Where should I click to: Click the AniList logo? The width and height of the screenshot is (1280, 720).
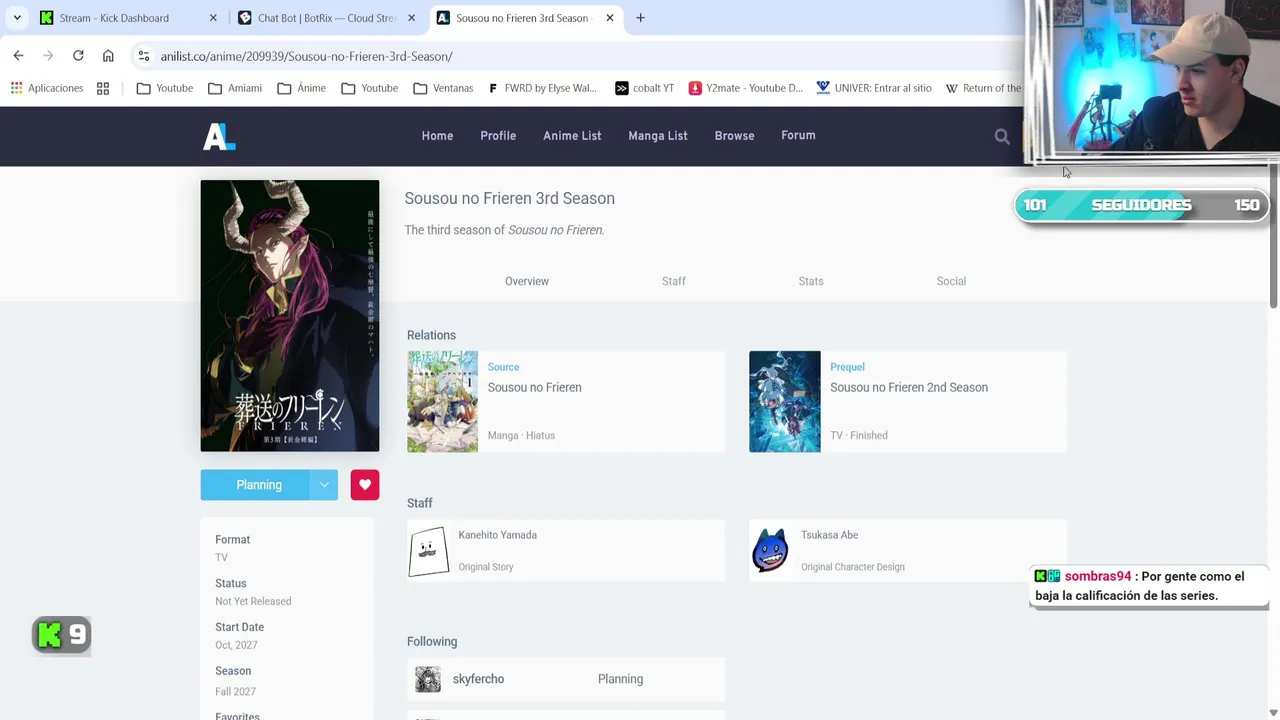point(219,137)
